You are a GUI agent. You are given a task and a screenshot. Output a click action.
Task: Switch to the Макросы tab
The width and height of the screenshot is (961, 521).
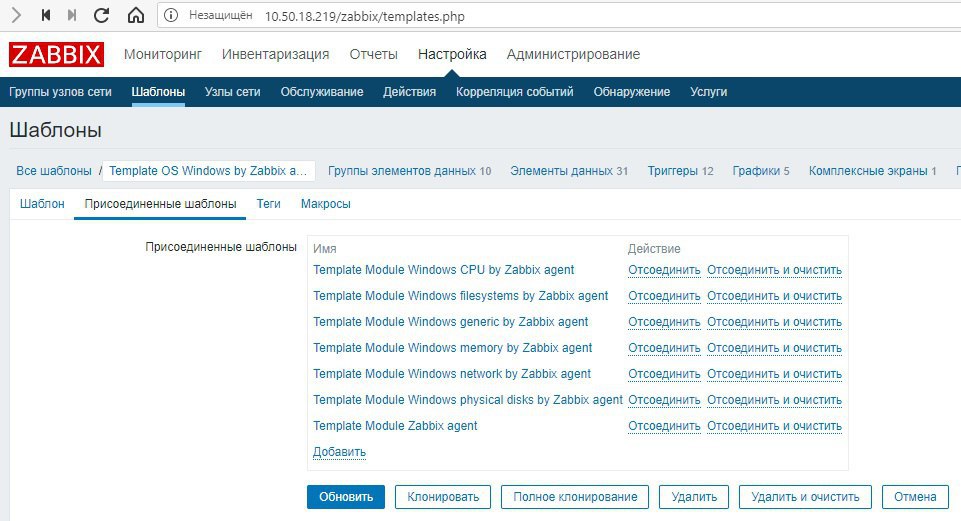[325, 204]
